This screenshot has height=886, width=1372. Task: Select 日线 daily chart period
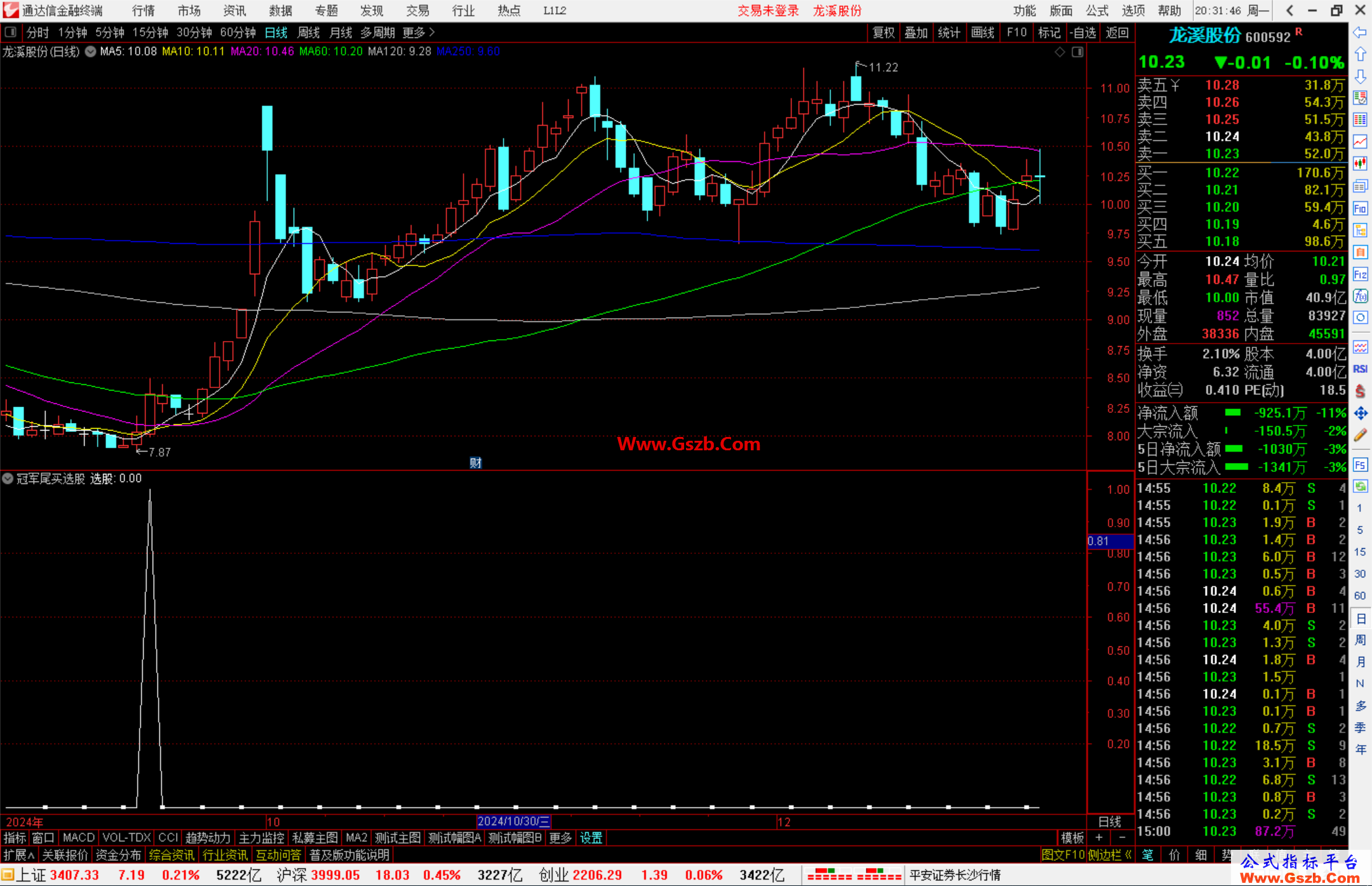coord(276,32)
